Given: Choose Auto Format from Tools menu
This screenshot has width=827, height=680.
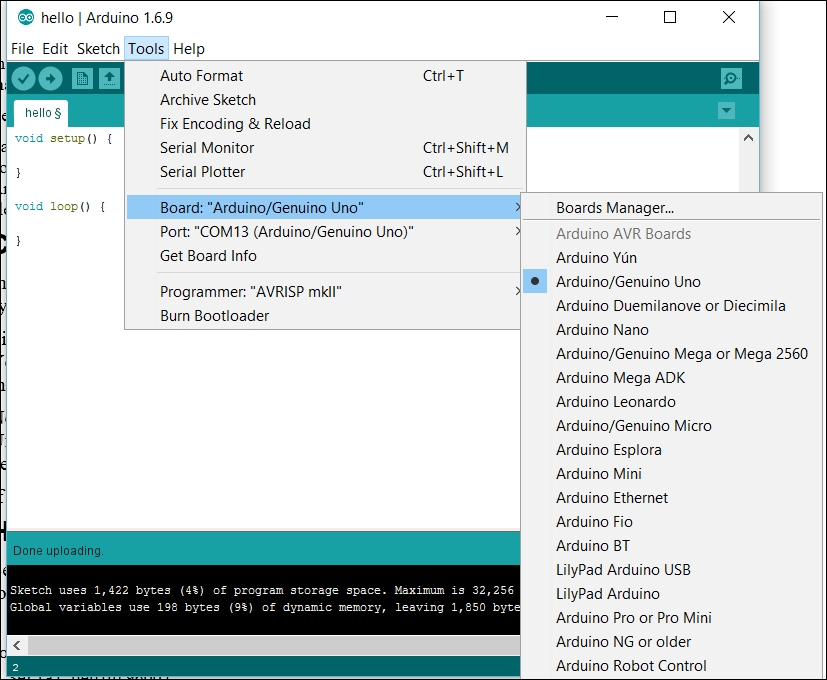Looking at the screenshot, I should [x=323, y=75].
